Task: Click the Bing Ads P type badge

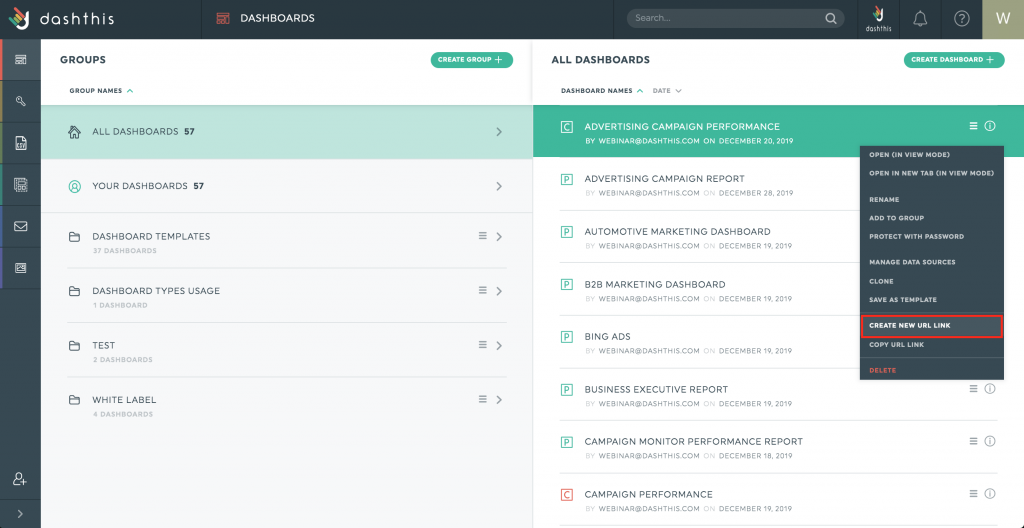Action: [567, 337]
